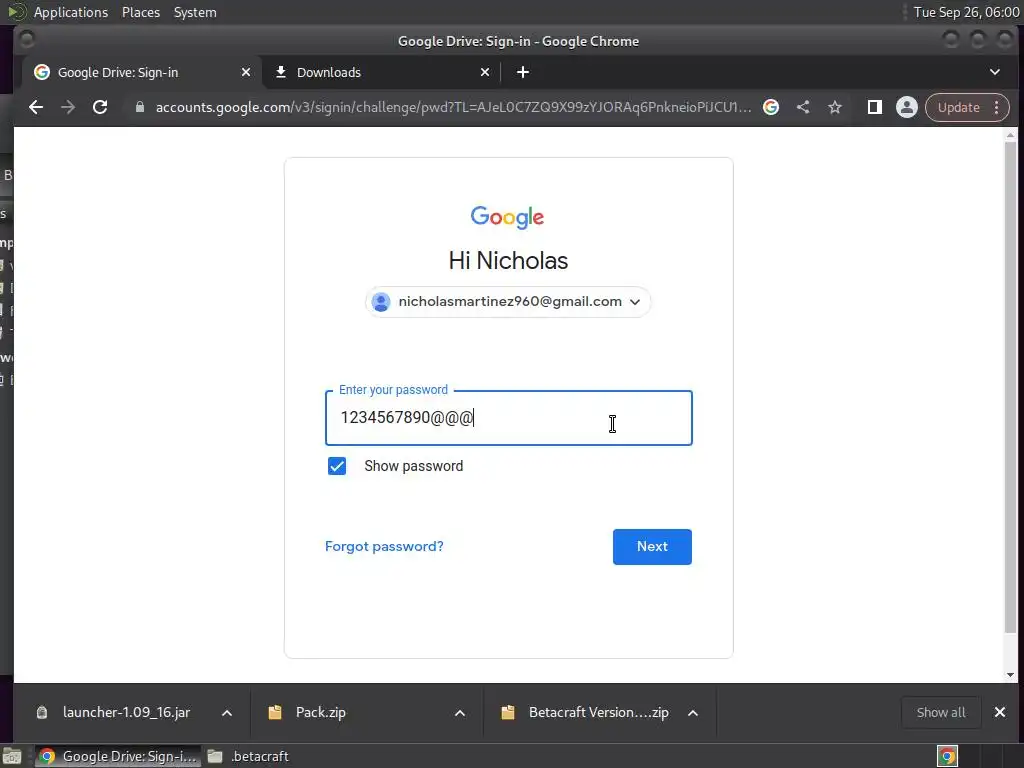1024x768 pixels.
Task: Open Chrome three-dot menu
Action: coord(997,107)
